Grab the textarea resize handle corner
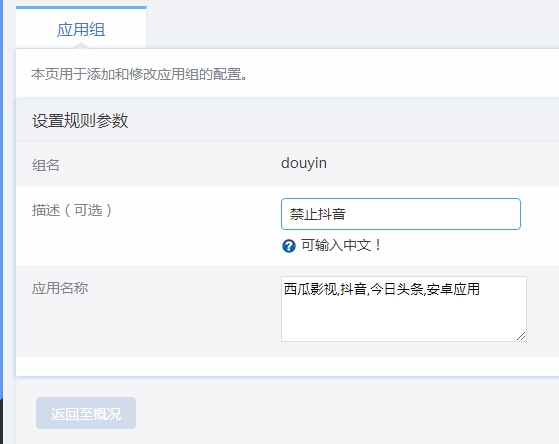Image resolution: width=559 pixels, height=444 pixels. coord(521,336)
